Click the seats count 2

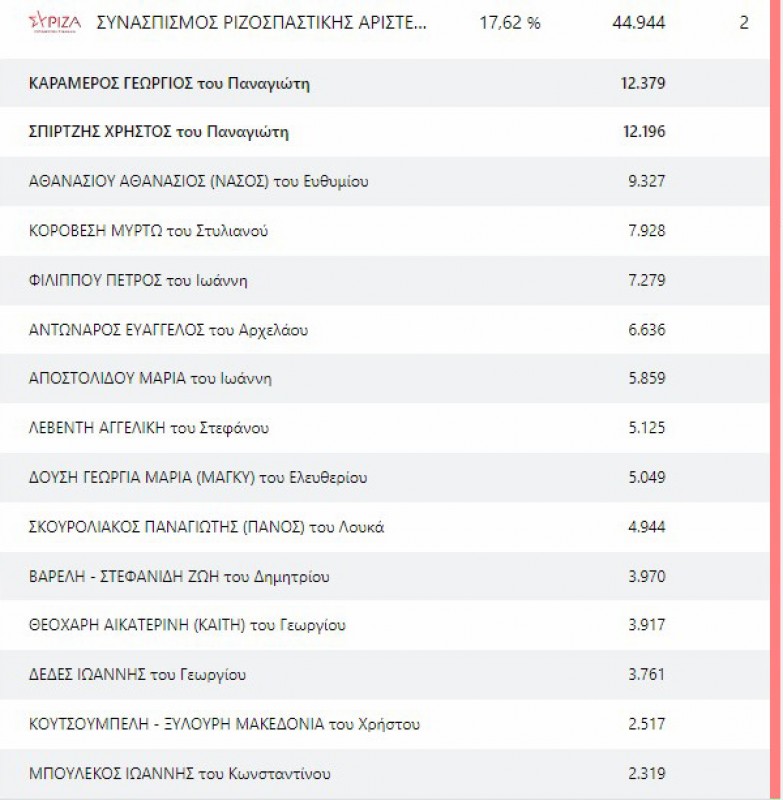click(x=743, y=23)
